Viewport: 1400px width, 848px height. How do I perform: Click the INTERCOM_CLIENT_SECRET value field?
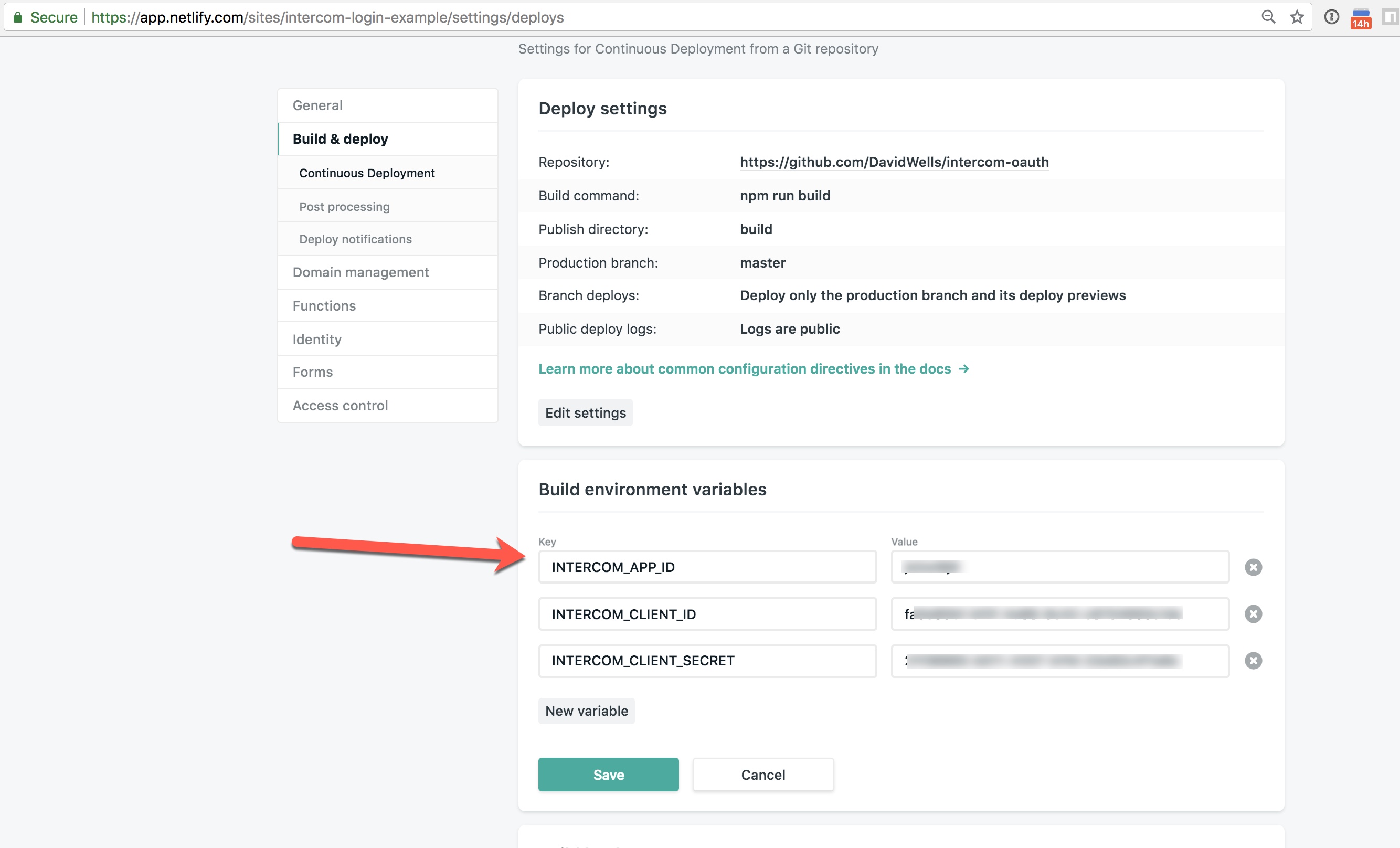[x=1059, y=661]
